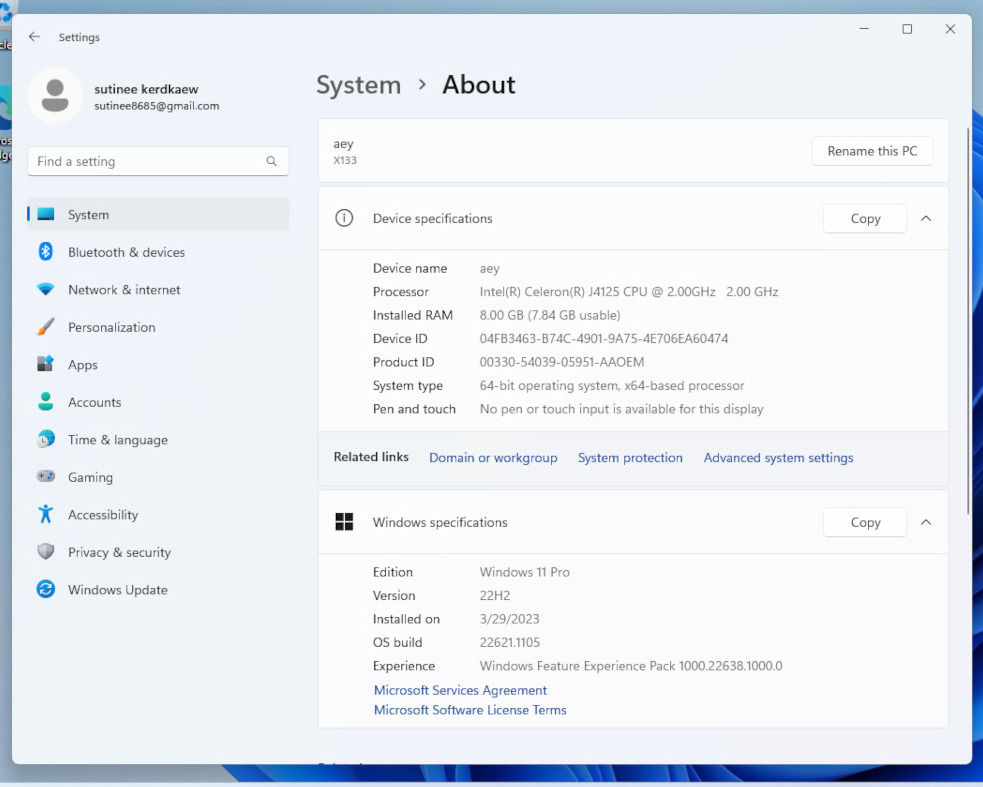Click the Version value 22H2

(495, 596)
